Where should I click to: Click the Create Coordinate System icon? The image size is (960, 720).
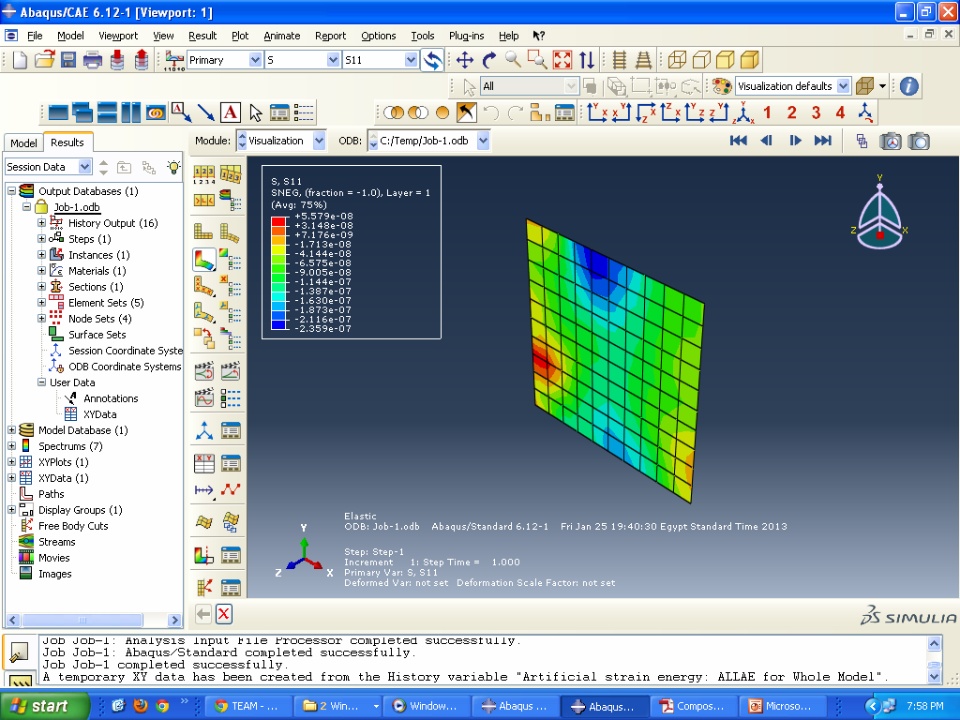tap(204, 431)
